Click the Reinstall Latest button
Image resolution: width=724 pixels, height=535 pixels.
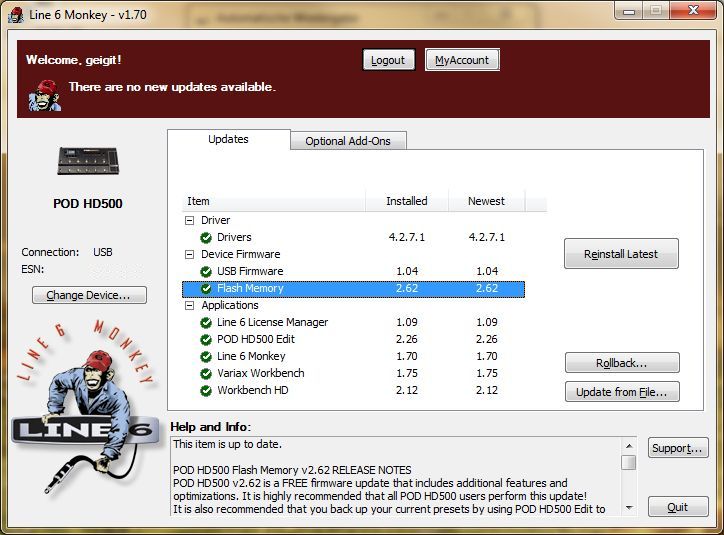pos(621,254)
